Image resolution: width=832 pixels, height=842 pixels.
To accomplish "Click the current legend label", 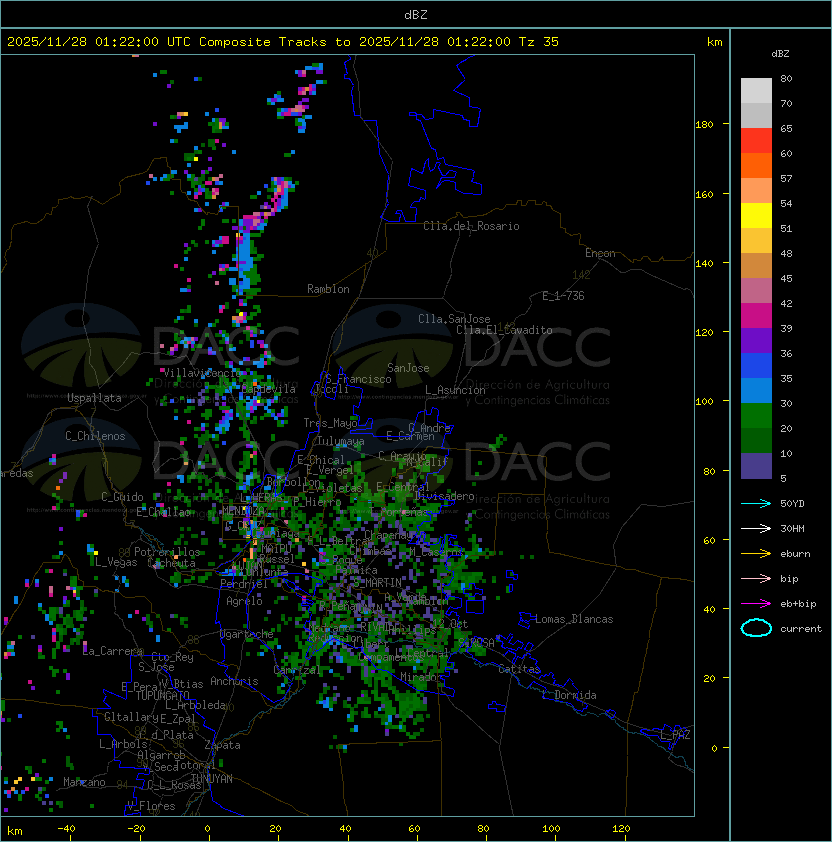I will coord(801,628).
